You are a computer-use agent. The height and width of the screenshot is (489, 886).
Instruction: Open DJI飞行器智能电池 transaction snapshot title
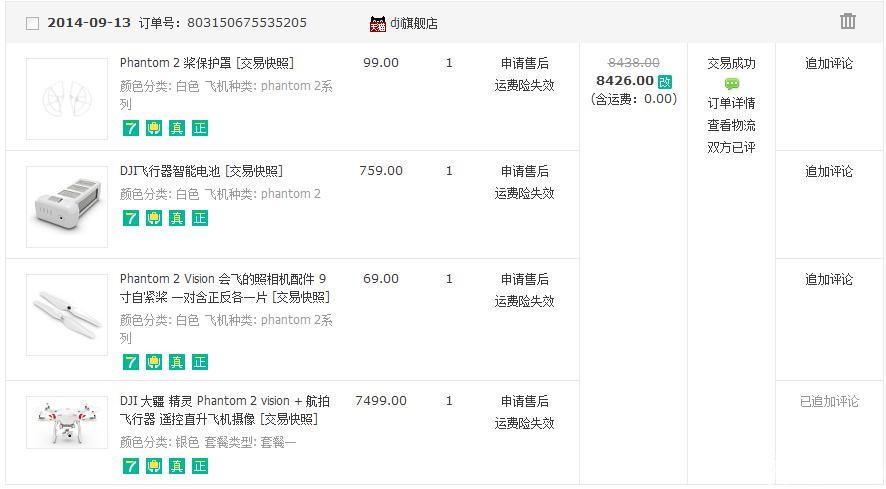[201, 171]
